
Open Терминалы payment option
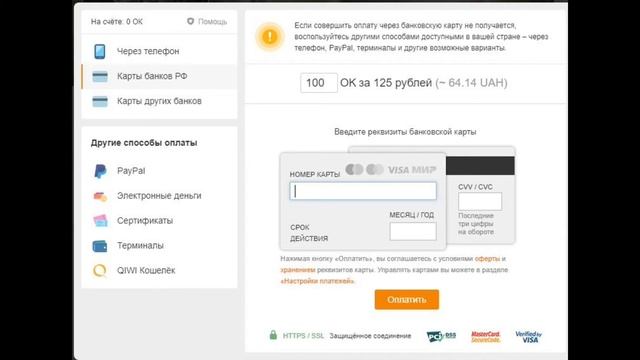(159, 246)
